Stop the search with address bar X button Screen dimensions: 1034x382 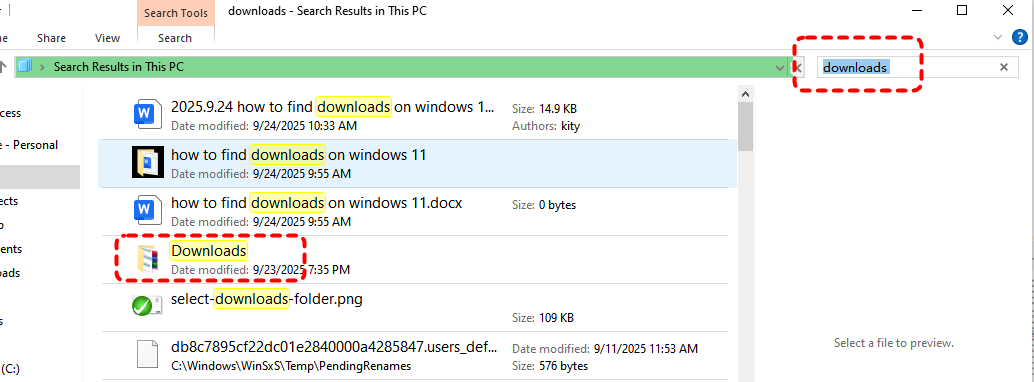coord(798,67)
